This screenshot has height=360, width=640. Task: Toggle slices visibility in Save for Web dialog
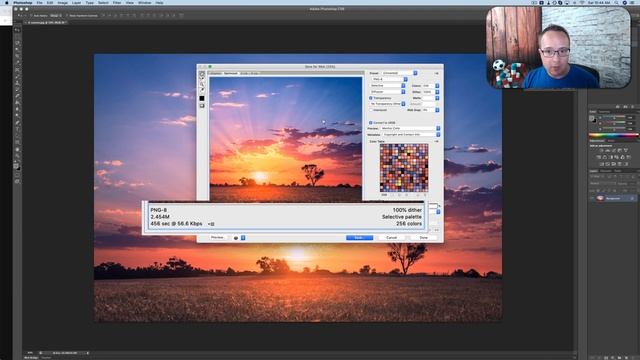click(202, 106)
